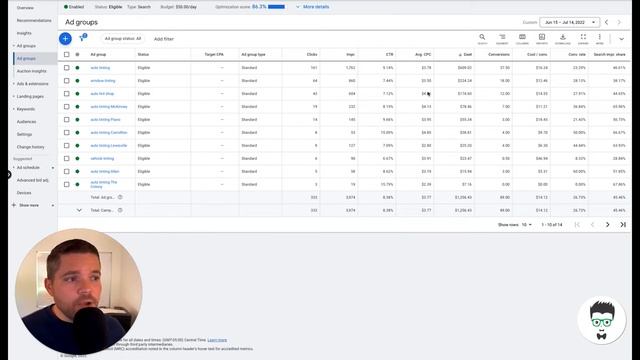Tick checkbox for Carrollton ad group row
640x360 pixels.
(x=67, y=133)
